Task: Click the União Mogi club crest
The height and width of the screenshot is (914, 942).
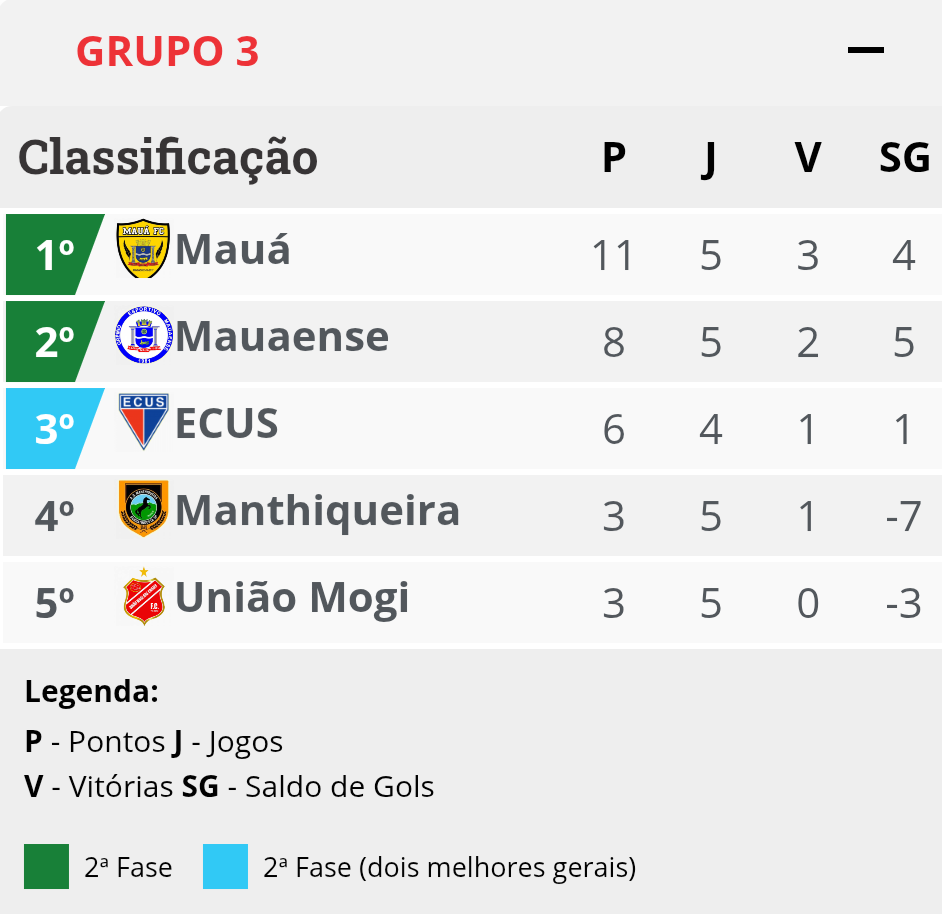Action: point(143,596)
